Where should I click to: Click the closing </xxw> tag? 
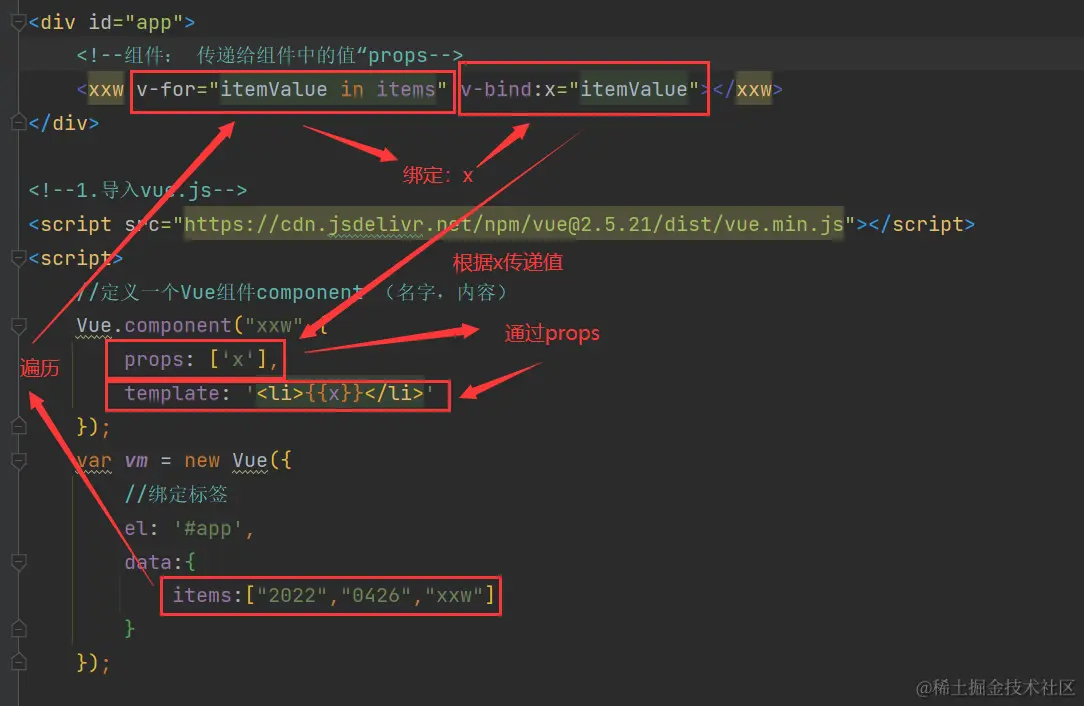748,90
